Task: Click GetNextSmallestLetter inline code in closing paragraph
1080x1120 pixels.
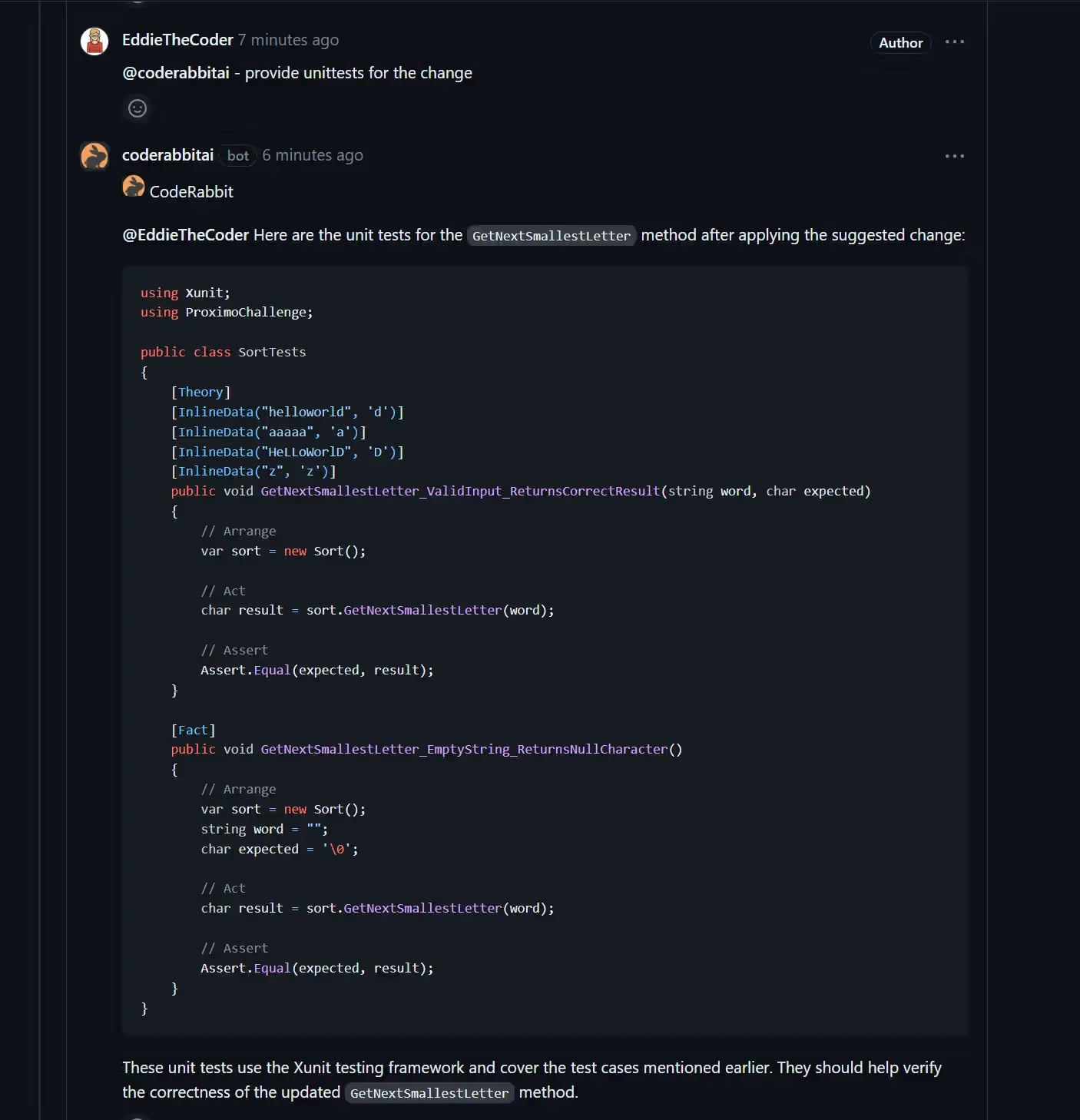Action: click(x=429, y=1093)
